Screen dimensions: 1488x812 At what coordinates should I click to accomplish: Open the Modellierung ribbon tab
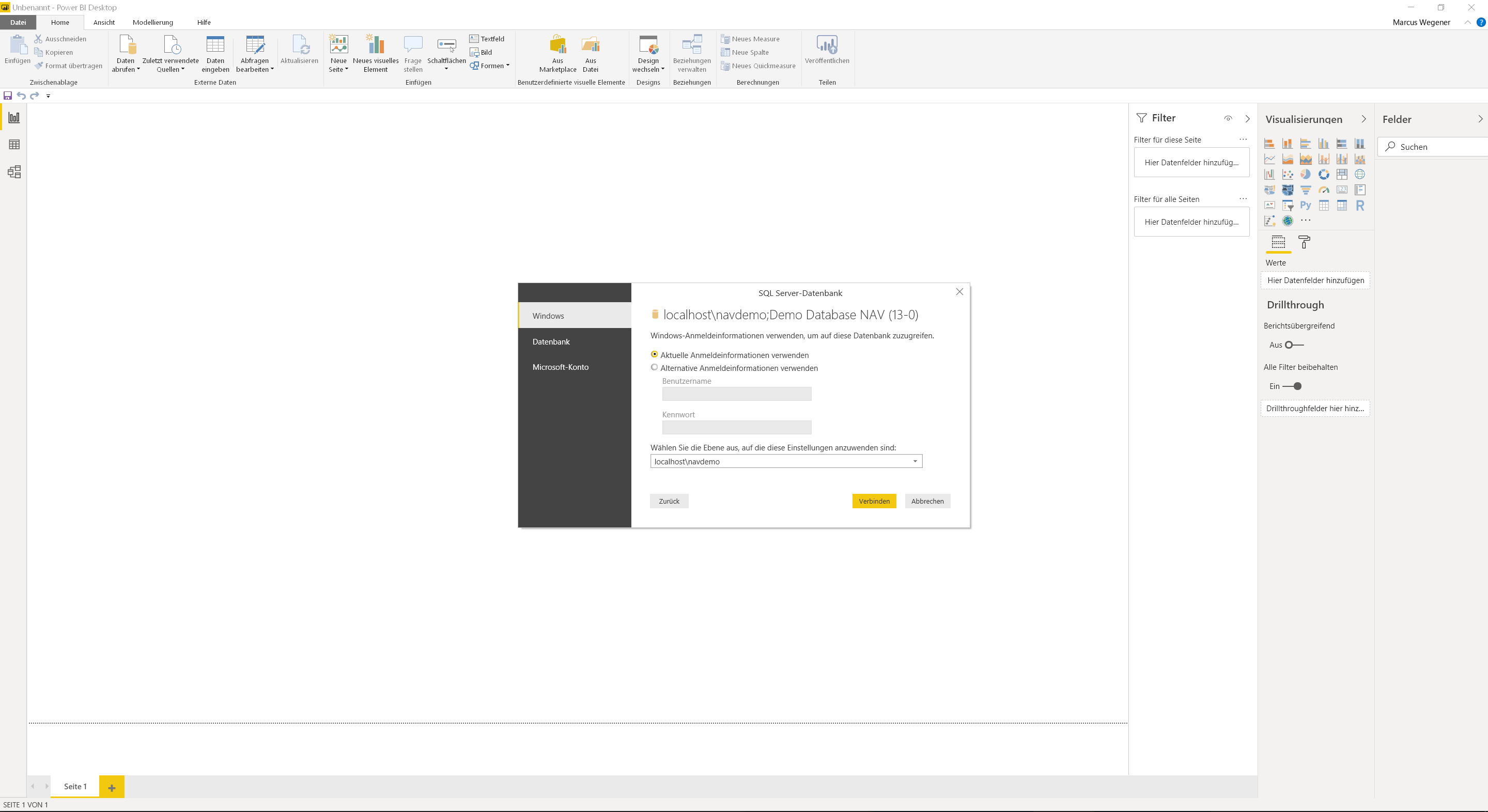(152, 22)
